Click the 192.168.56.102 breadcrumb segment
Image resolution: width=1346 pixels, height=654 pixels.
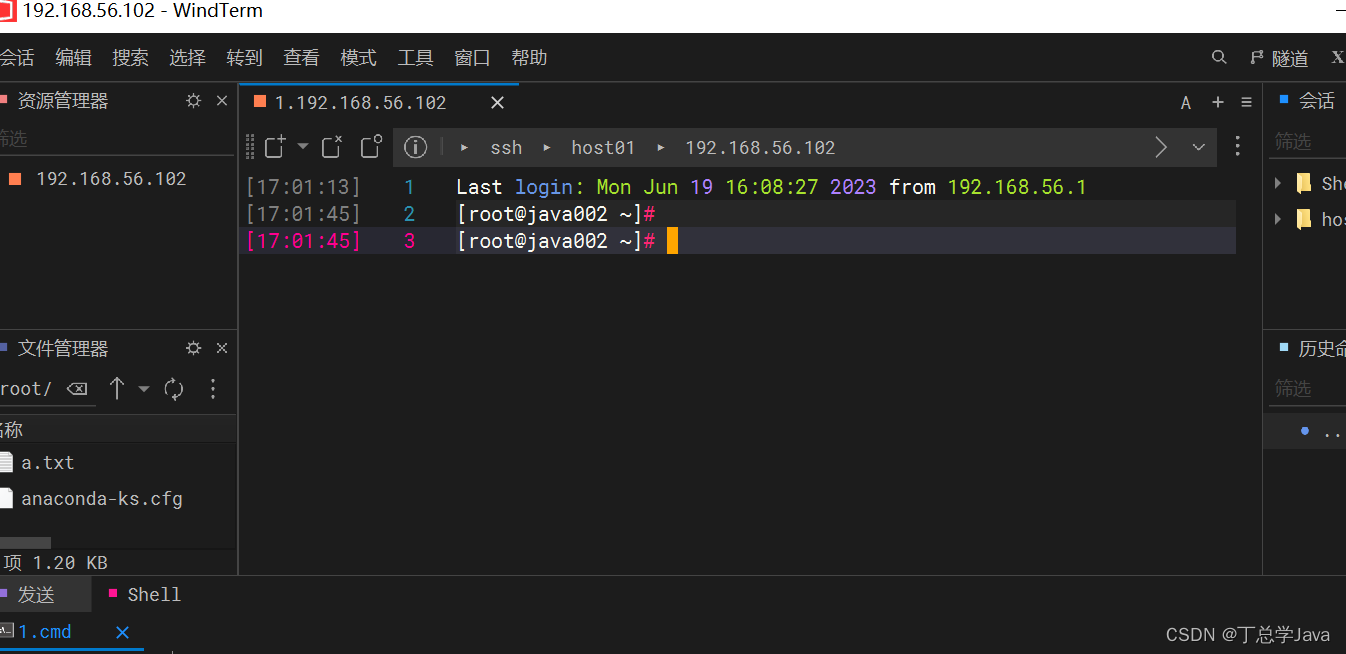coord(760,148)
